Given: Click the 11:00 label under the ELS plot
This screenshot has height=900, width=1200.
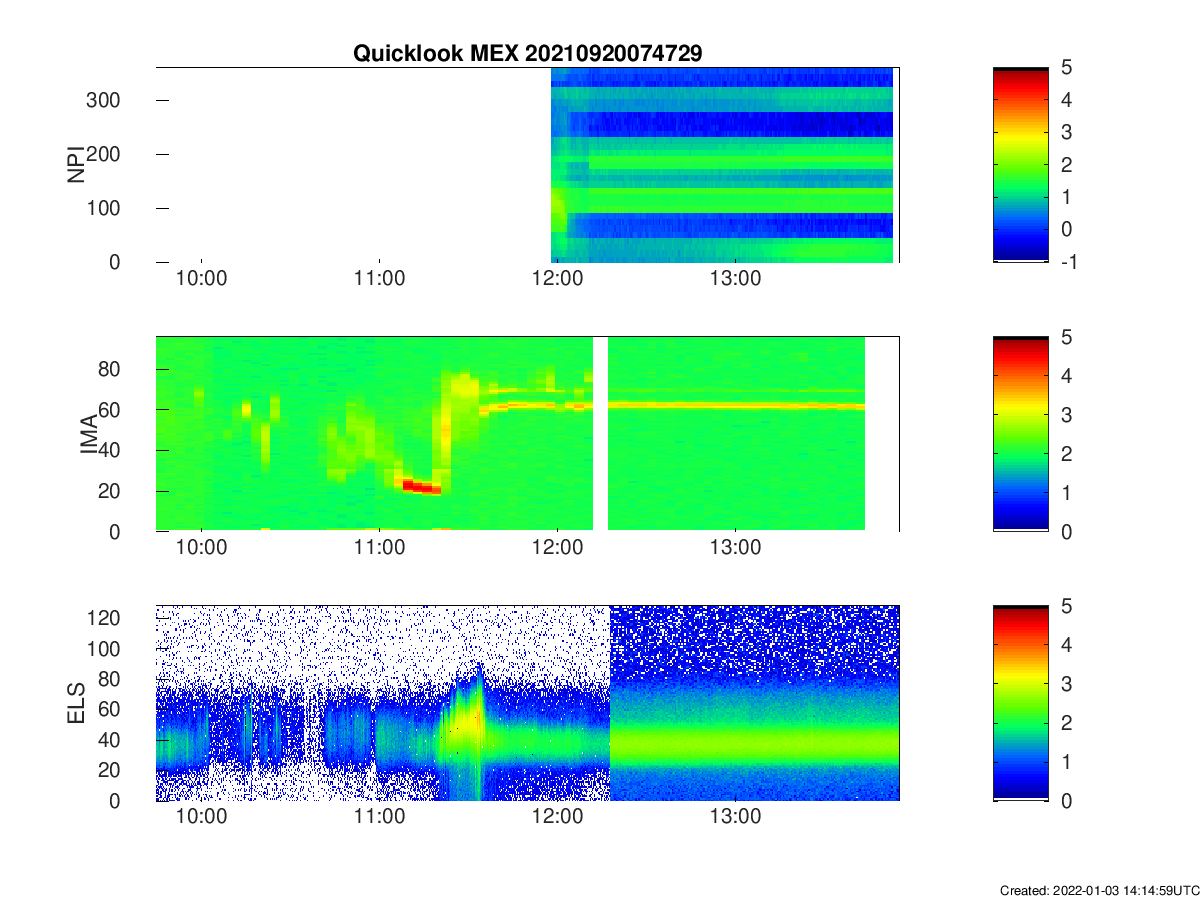Looking at the screenshot, I should (380, 818).
